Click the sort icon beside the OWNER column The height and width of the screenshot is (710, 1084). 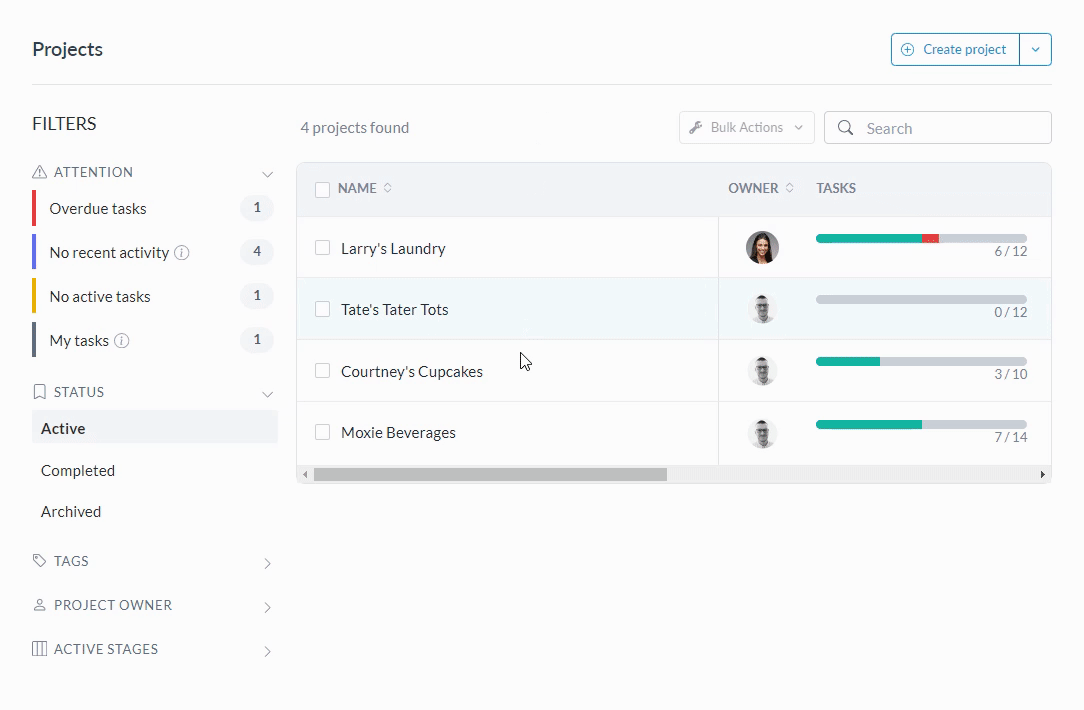click(790, 188)
